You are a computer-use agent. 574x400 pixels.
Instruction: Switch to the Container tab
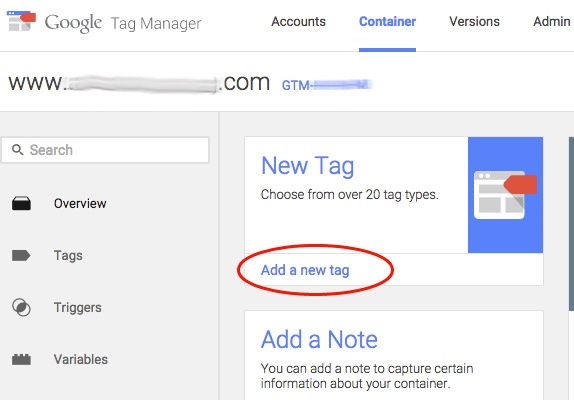tap(387, 22)
